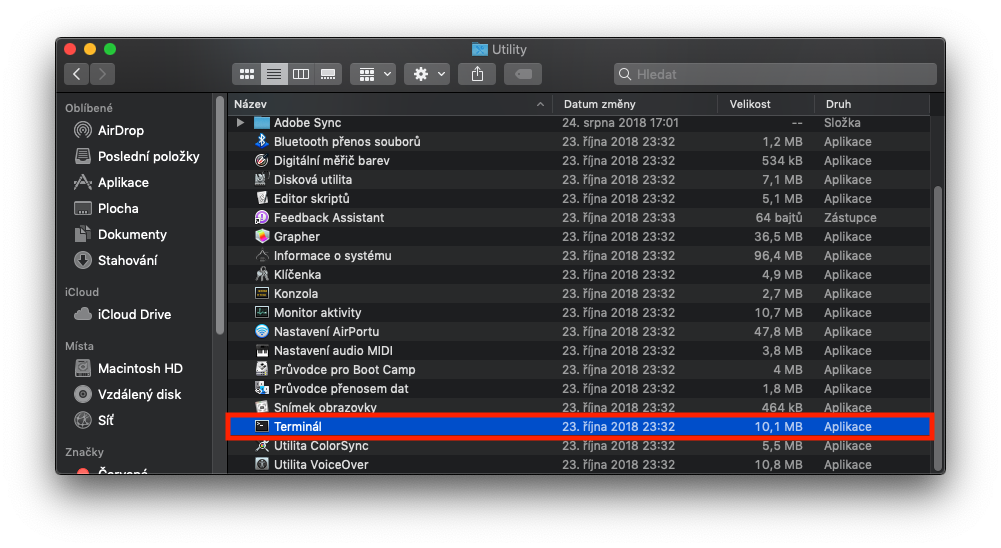Sort by the Druh column

tap(873, 104)
